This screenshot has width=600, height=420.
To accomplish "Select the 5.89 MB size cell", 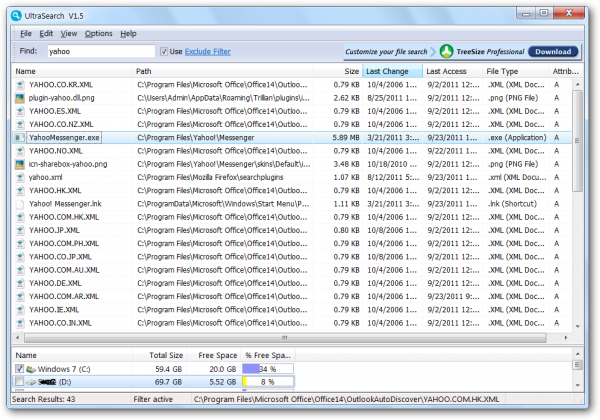I will tap(346, 138).
